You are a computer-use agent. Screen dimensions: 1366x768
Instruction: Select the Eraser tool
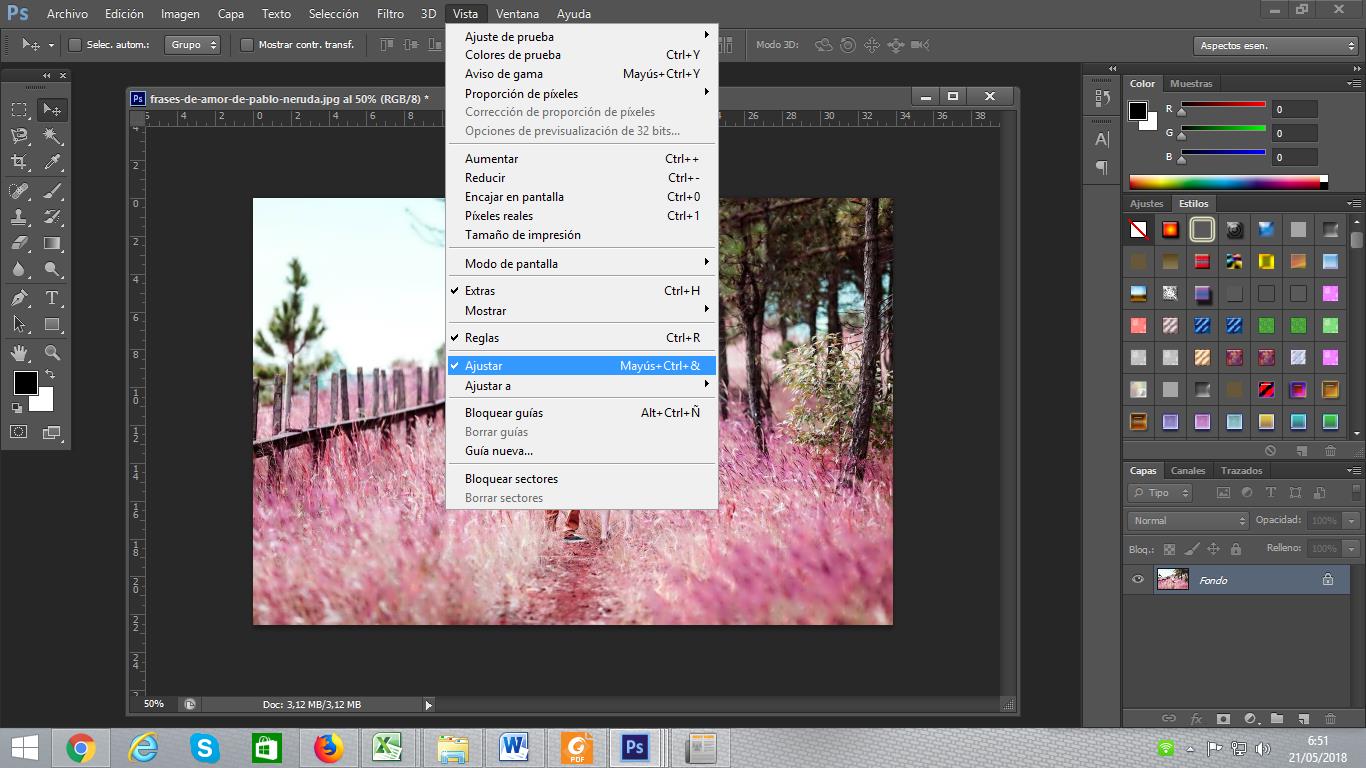coord(19,243)
